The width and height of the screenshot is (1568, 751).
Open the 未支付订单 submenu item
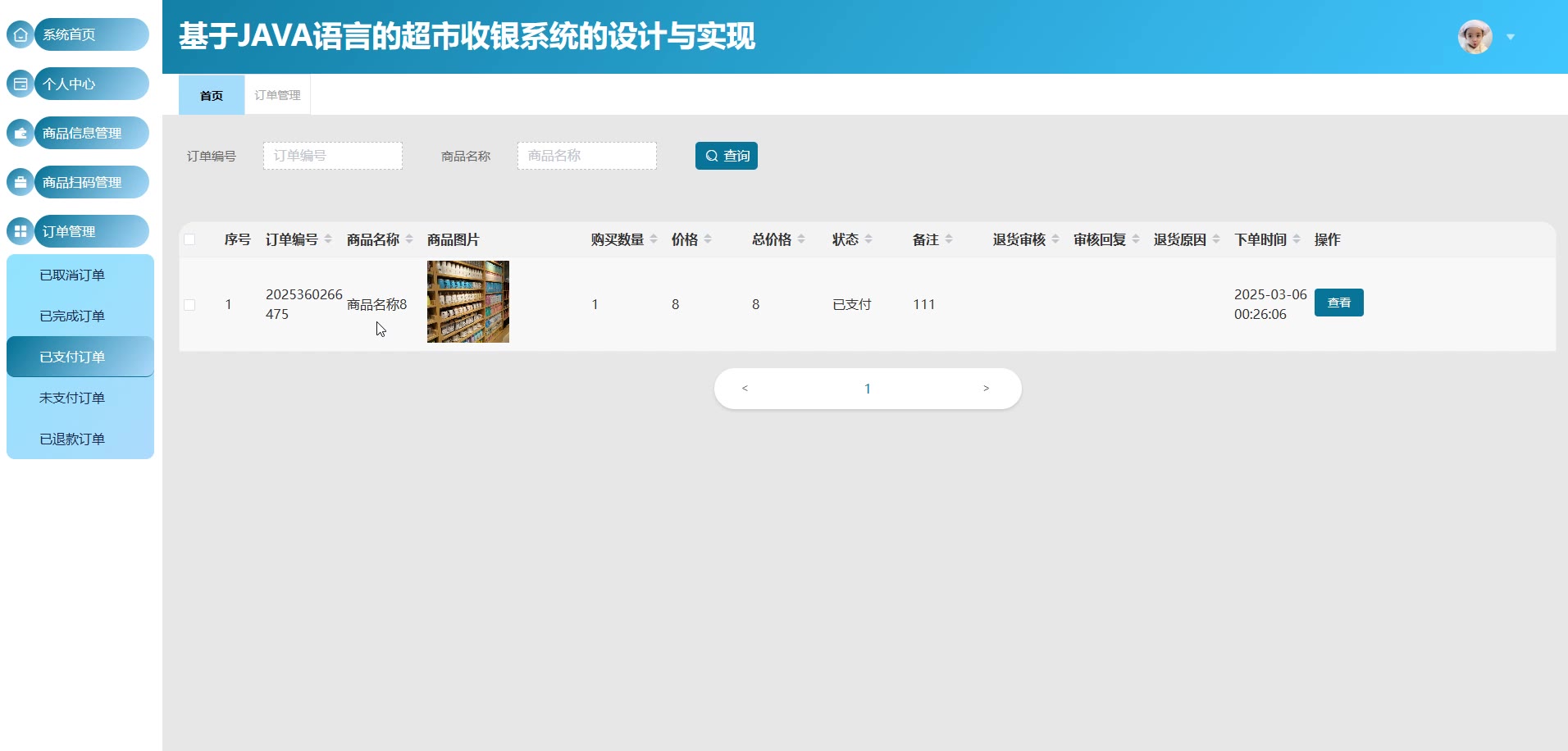click(72, 398)
